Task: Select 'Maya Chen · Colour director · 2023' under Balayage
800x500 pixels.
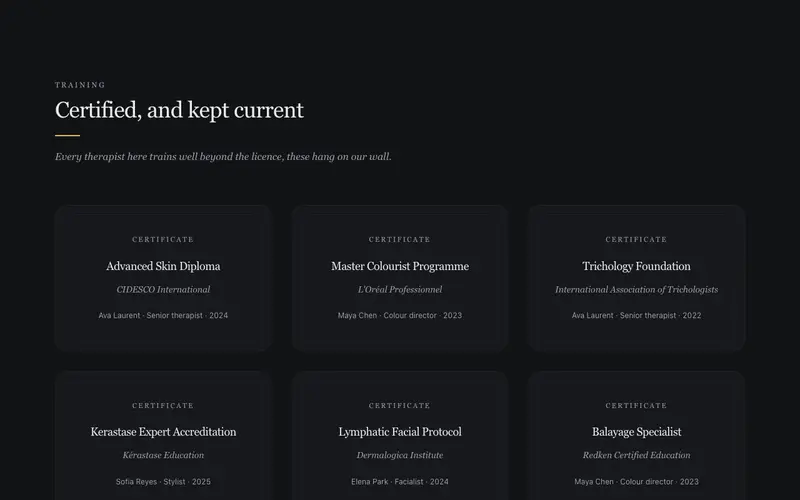Action: tap(636, 482)
